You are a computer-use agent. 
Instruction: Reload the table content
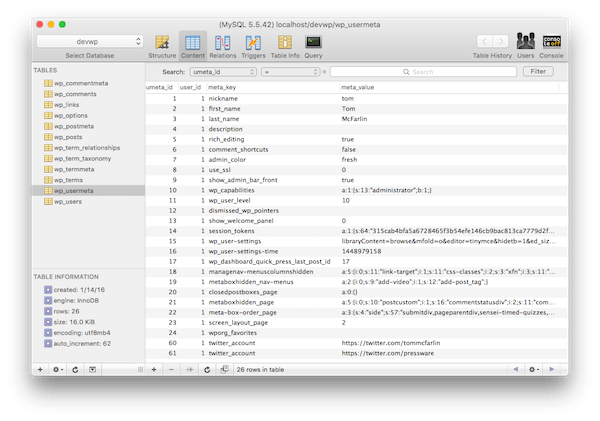(x=207, y=369)
